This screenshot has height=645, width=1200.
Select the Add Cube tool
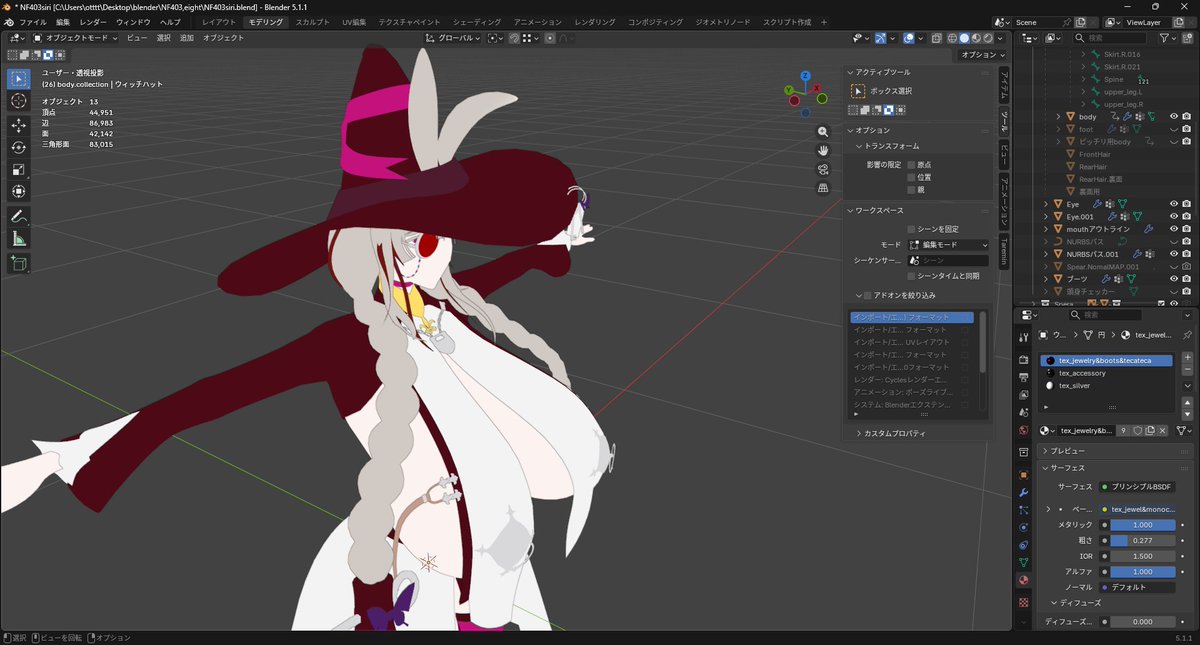click(x=19, y=264)
